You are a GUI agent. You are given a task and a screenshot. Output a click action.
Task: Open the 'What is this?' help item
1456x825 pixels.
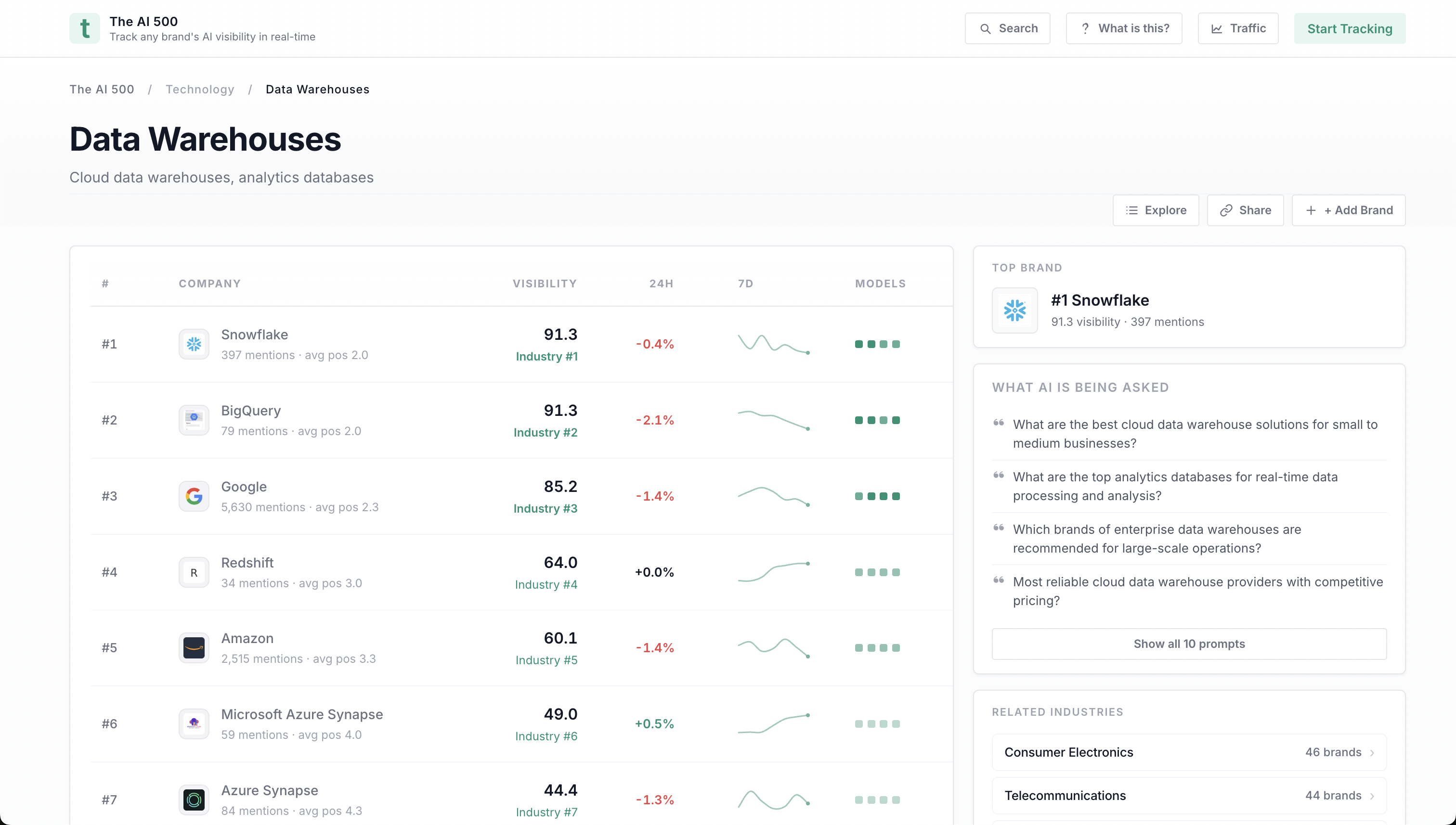tap(1124, 28)
